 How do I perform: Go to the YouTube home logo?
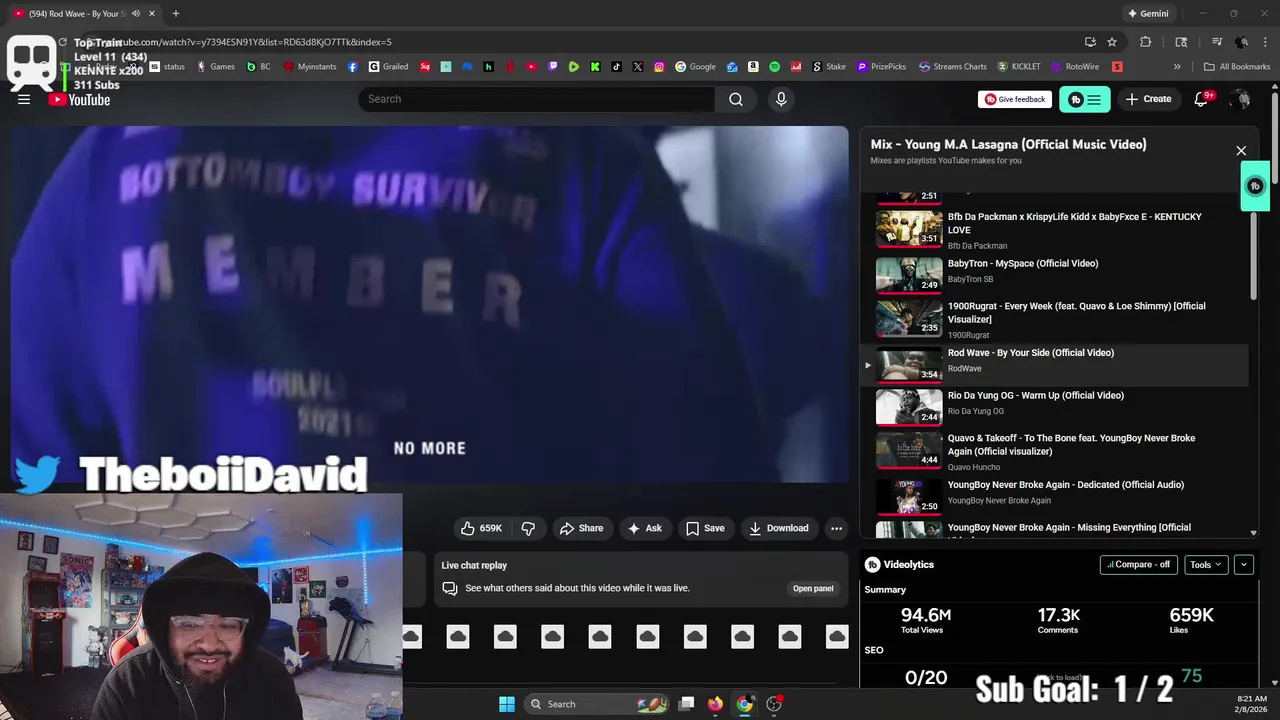pos(79,99)
